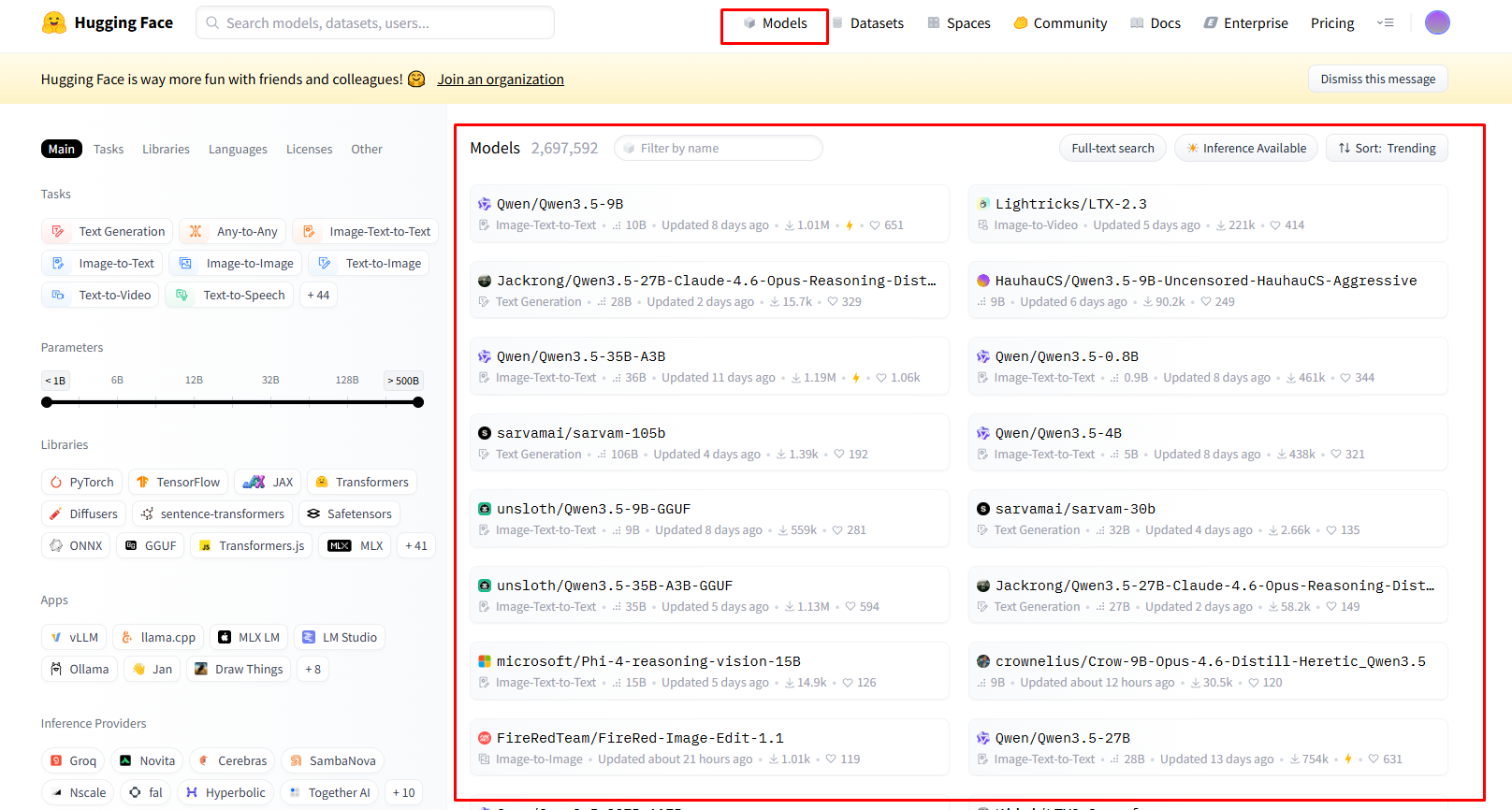Expand the +41 more libraries list

coord(416,545)
